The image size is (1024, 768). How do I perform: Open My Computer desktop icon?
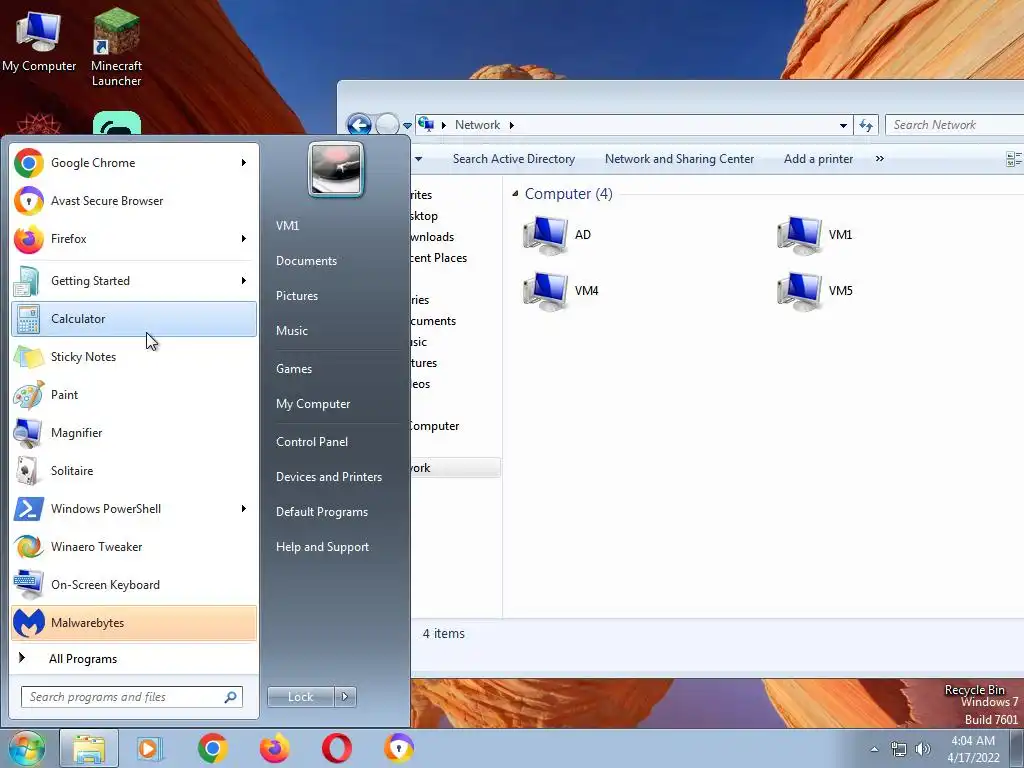click(x=39, y=41)
